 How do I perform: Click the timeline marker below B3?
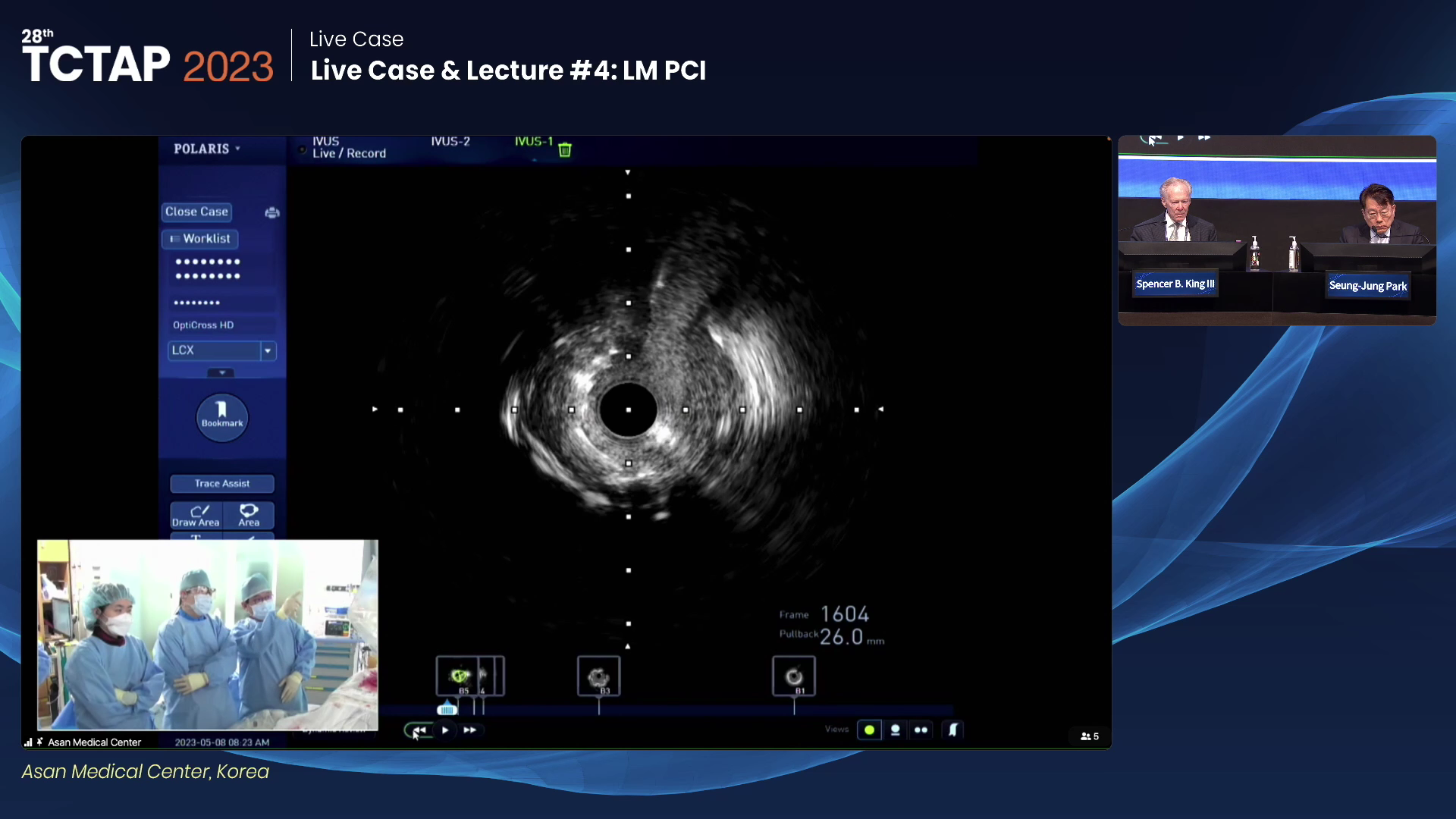(599, 706)
